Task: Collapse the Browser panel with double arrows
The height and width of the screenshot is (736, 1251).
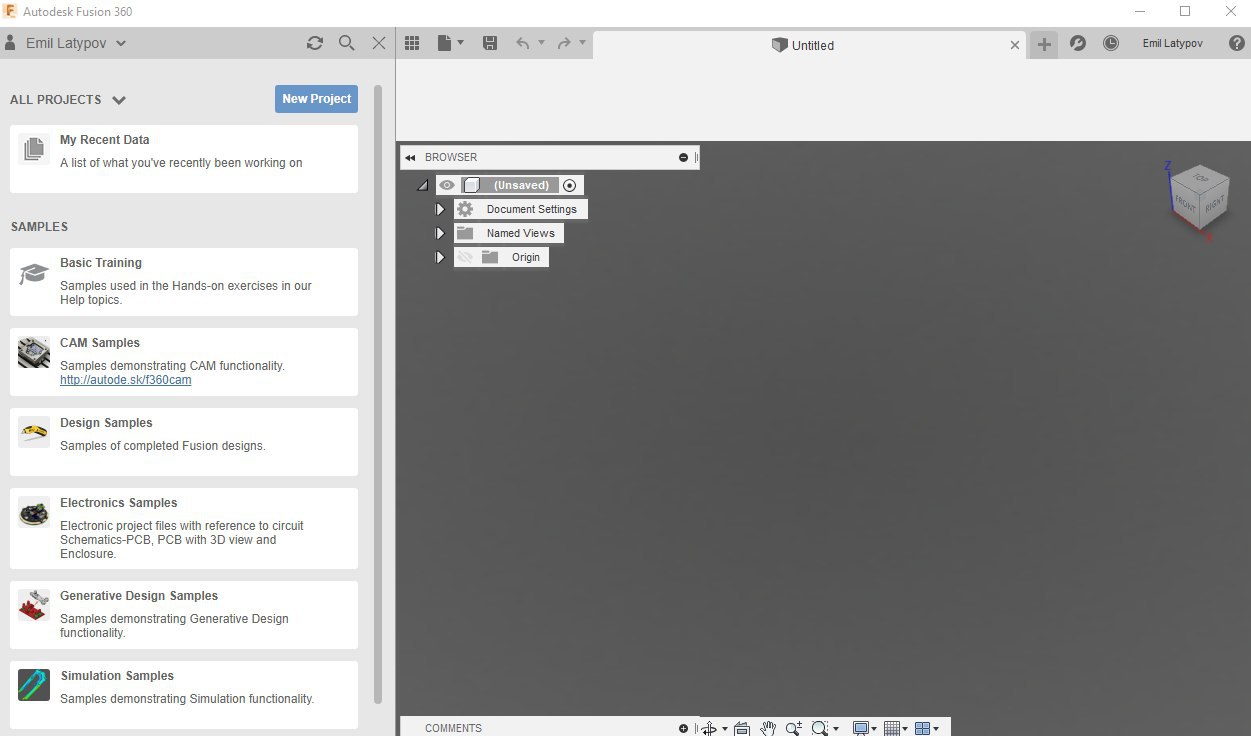Action: 410,157
